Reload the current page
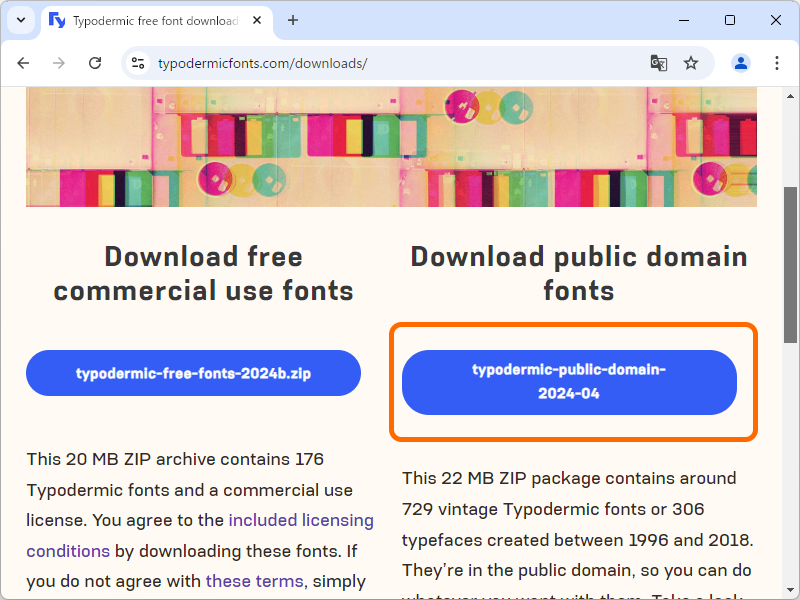800x600 pixels. (95, 62)
